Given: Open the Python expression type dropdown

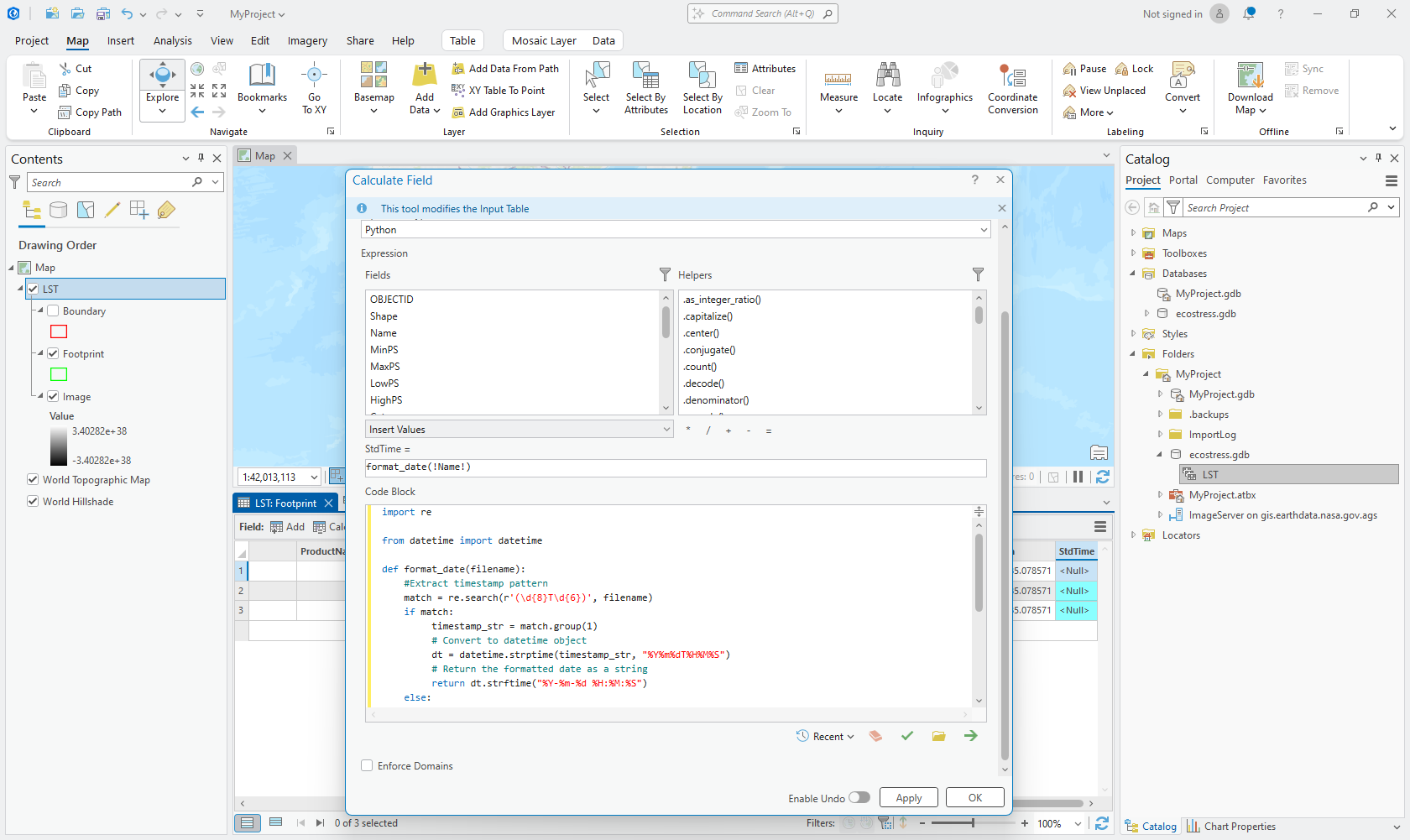Looking at the screenshot, I should (676, 230).
